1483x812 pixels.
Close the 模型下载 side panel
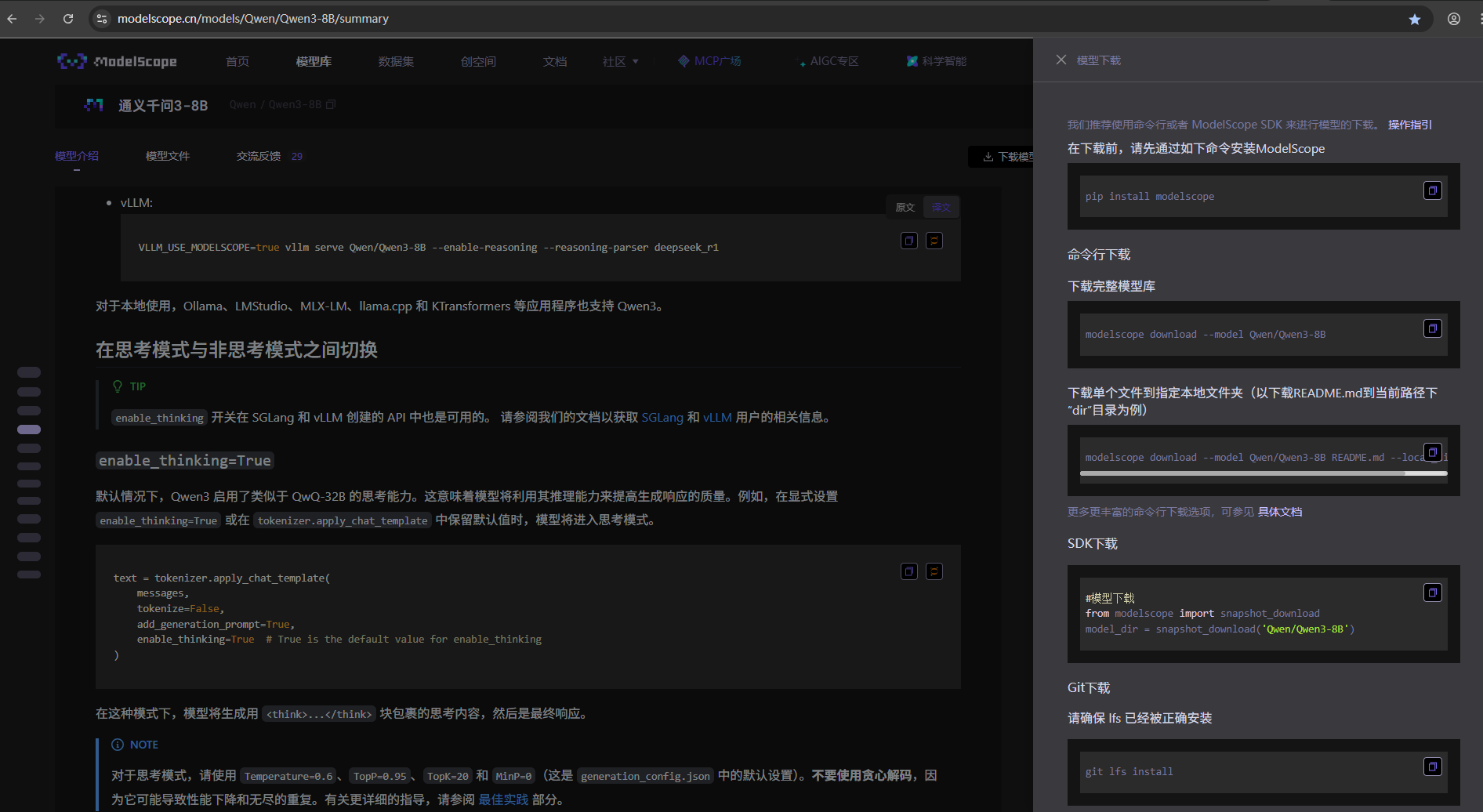point(1061,60)
